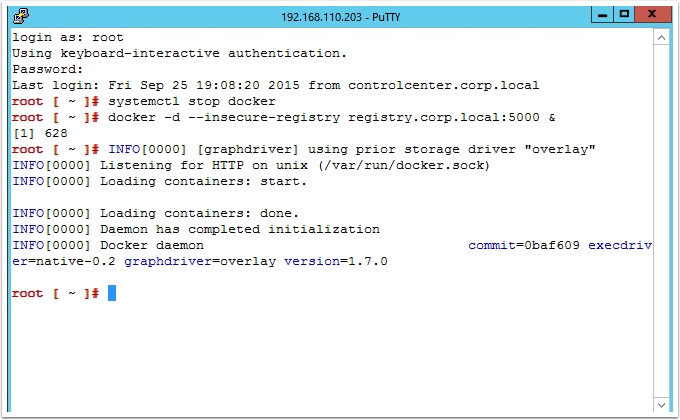
Task: Click the empty terminal area below prompt
Action: 332,356
